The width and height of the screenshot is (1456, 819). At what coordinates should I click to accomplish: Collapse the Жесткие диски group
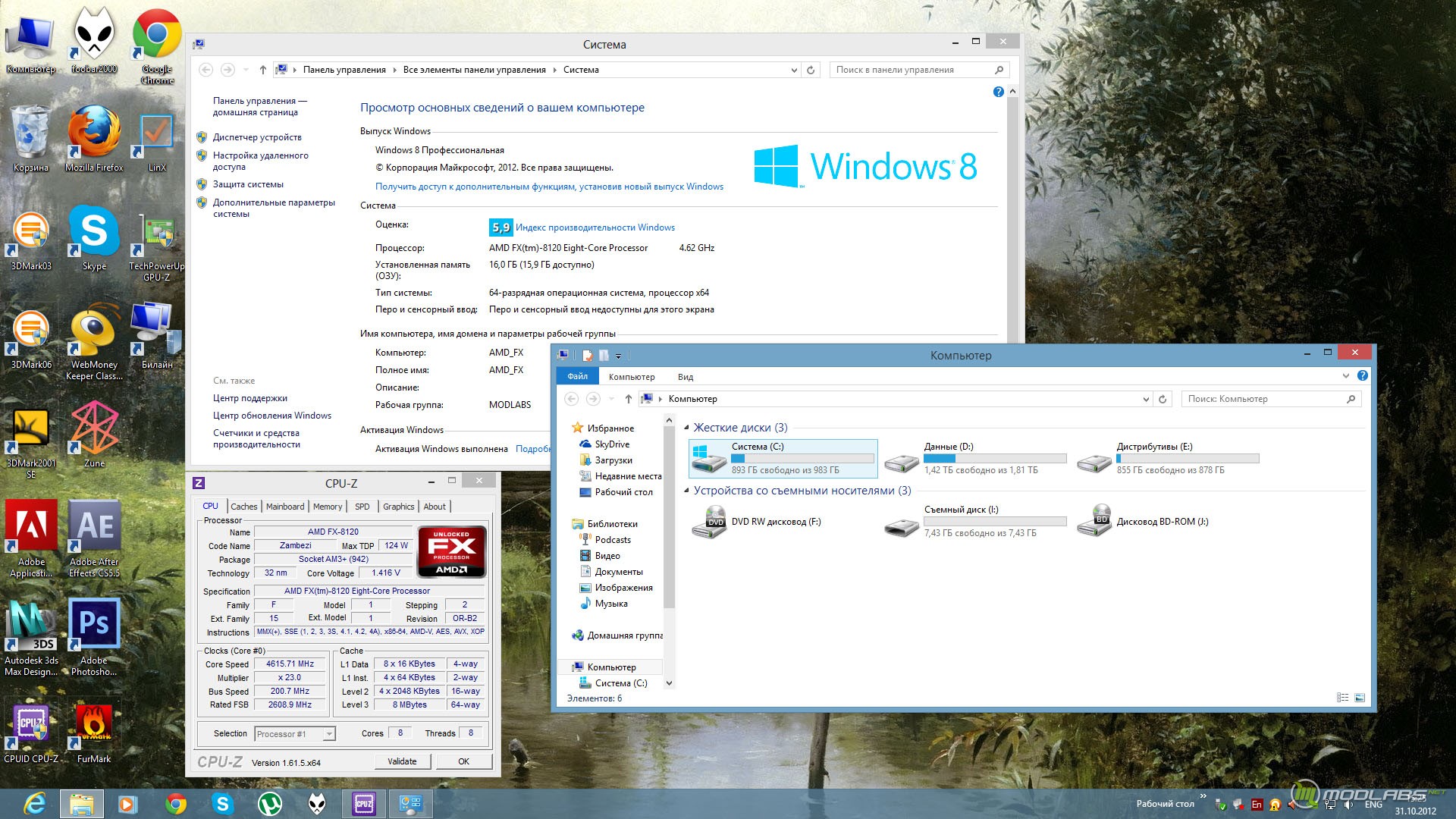687,428
